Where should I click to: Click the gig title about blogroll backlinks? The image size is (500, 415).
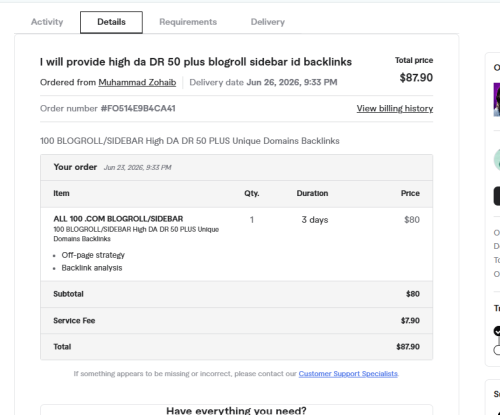click(196, 62)
